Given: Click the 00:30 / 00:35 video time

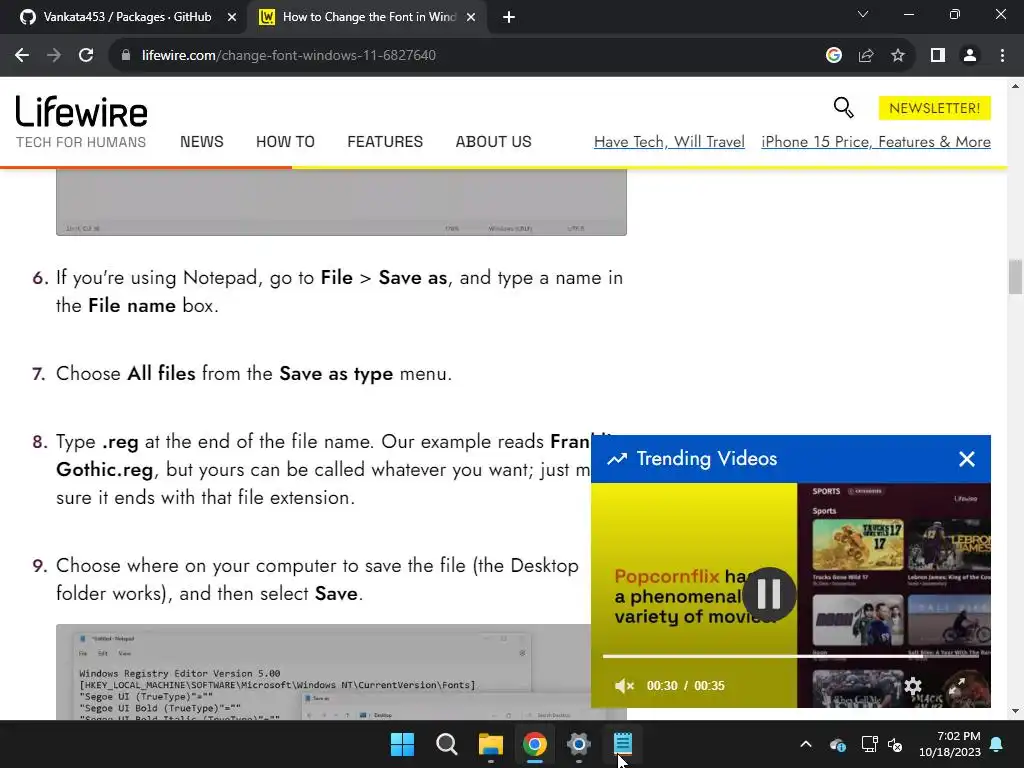Looking at the screenshot, I should pyautogui.click(x=686, y=686).
